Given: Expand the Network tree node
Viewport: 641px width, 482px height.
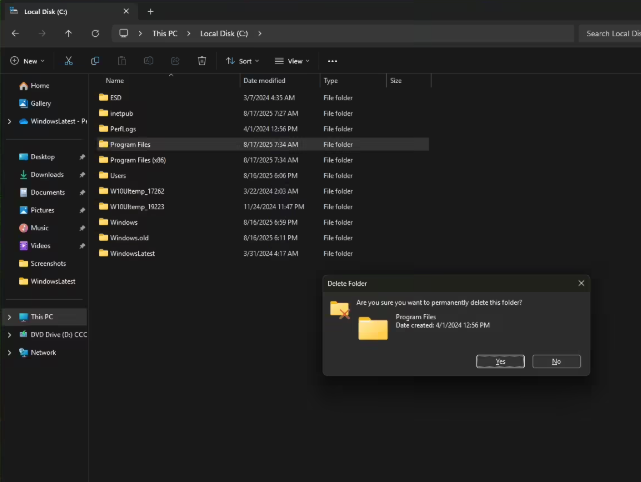Looking at the screenshot, I should (9, 353).
